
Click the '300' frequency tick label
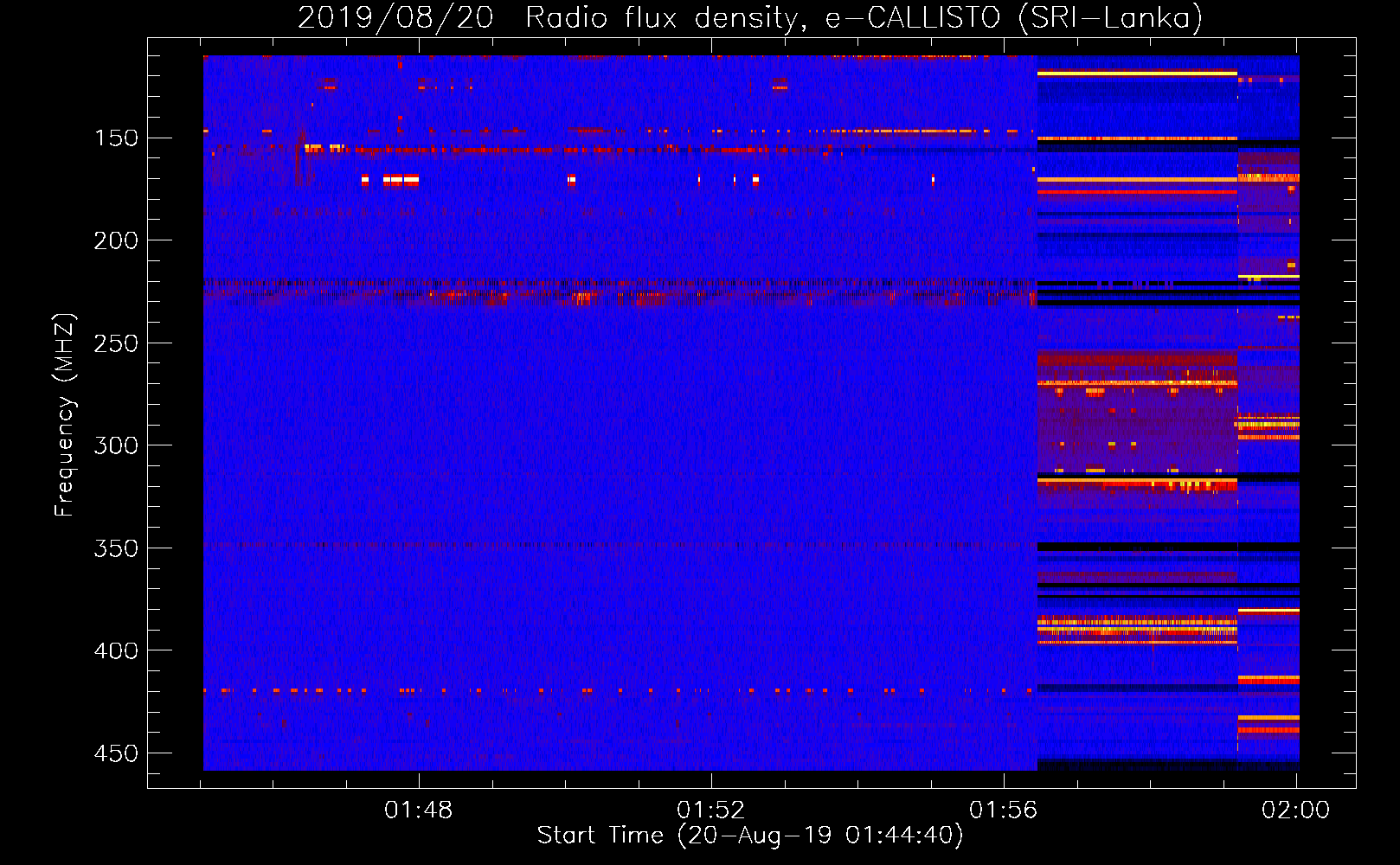tap(116, 445)
